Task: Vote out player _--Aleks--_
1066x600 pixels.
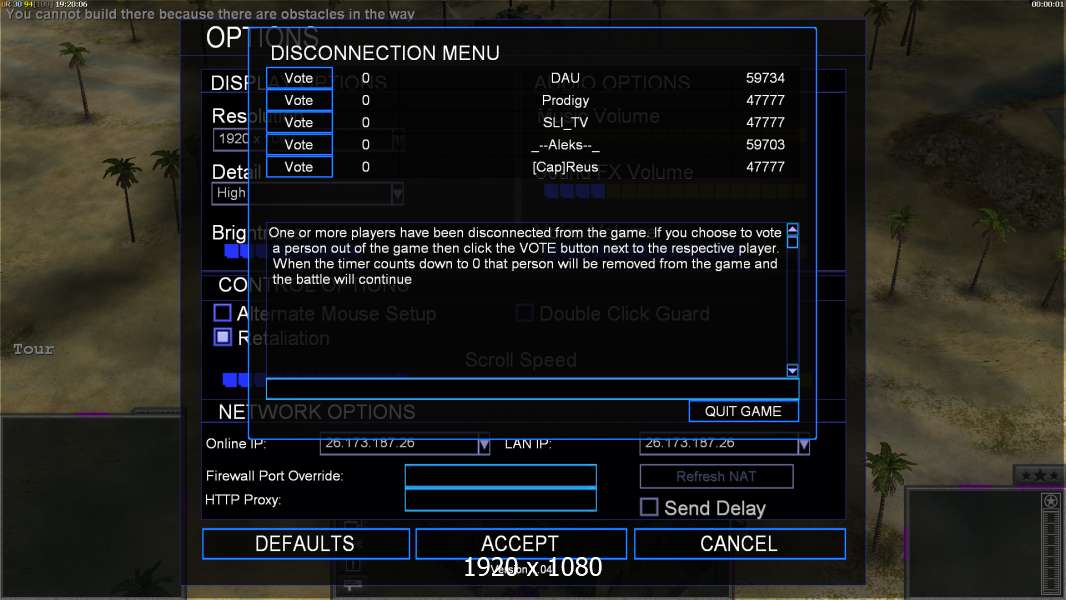Action: [x=299, y=145]
